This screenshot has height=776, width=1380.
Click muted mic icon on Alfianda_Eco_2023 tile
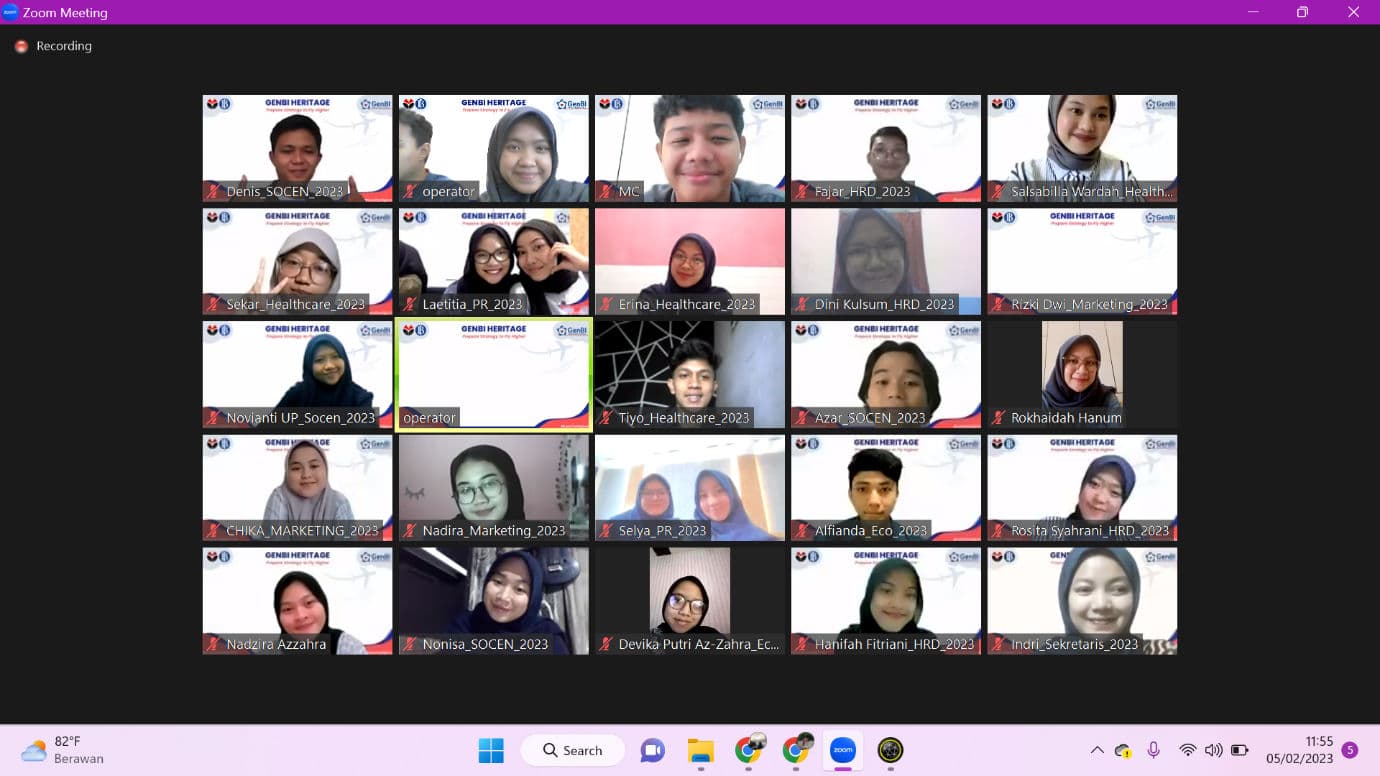[801, 531]
